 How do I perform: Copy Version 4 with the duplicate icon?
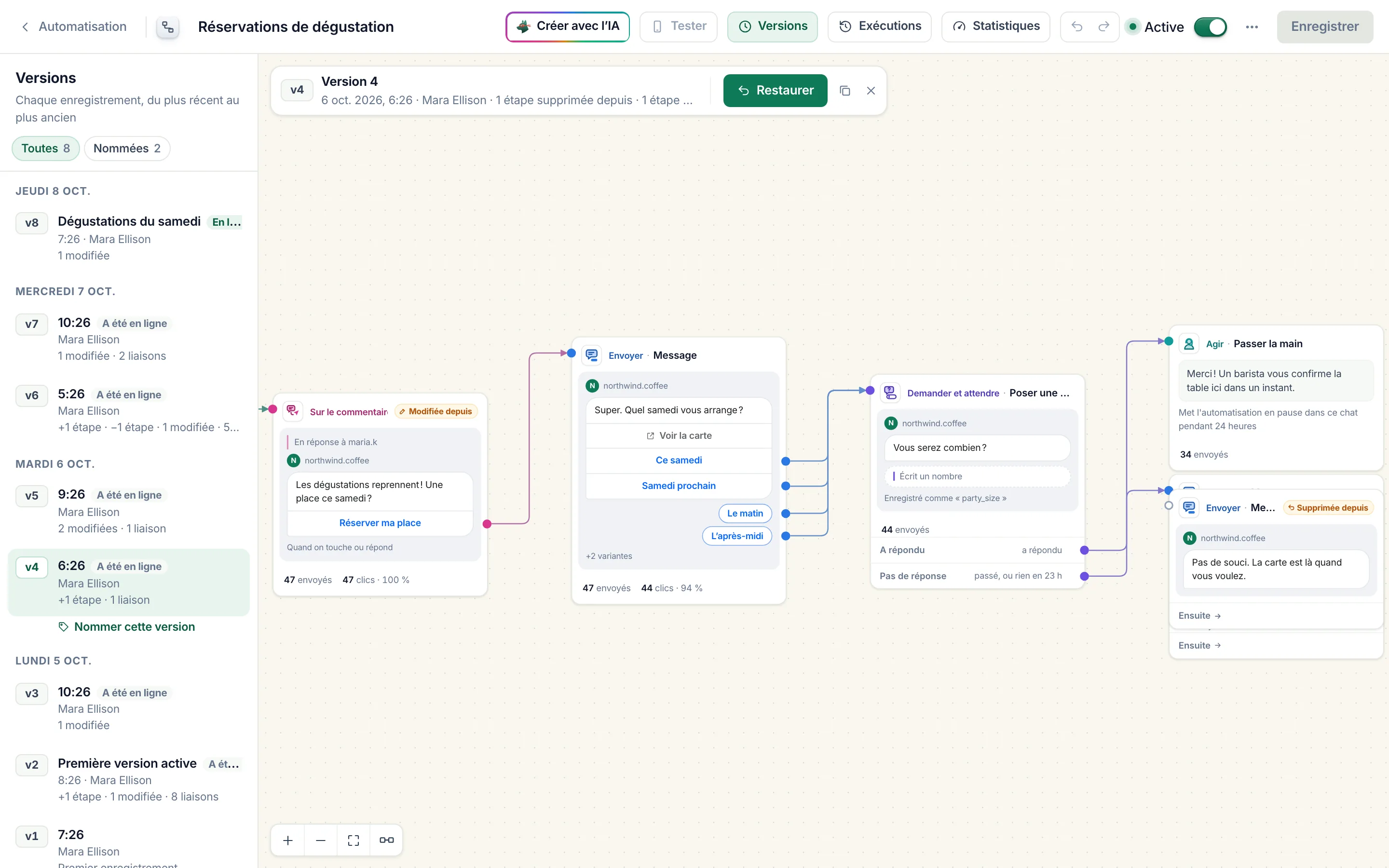pyautogui.click(x=845, y=91)
